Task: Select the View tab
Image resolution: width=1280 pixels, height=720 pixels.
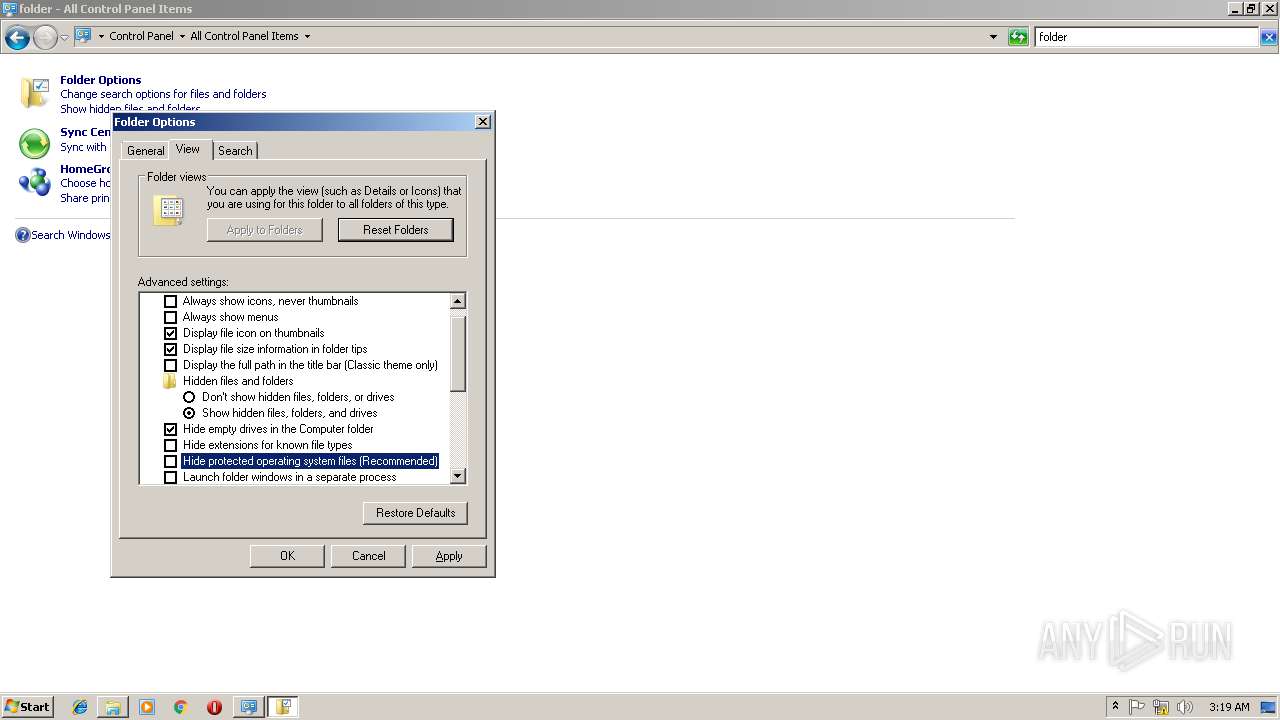Action: tap(188, 149)
